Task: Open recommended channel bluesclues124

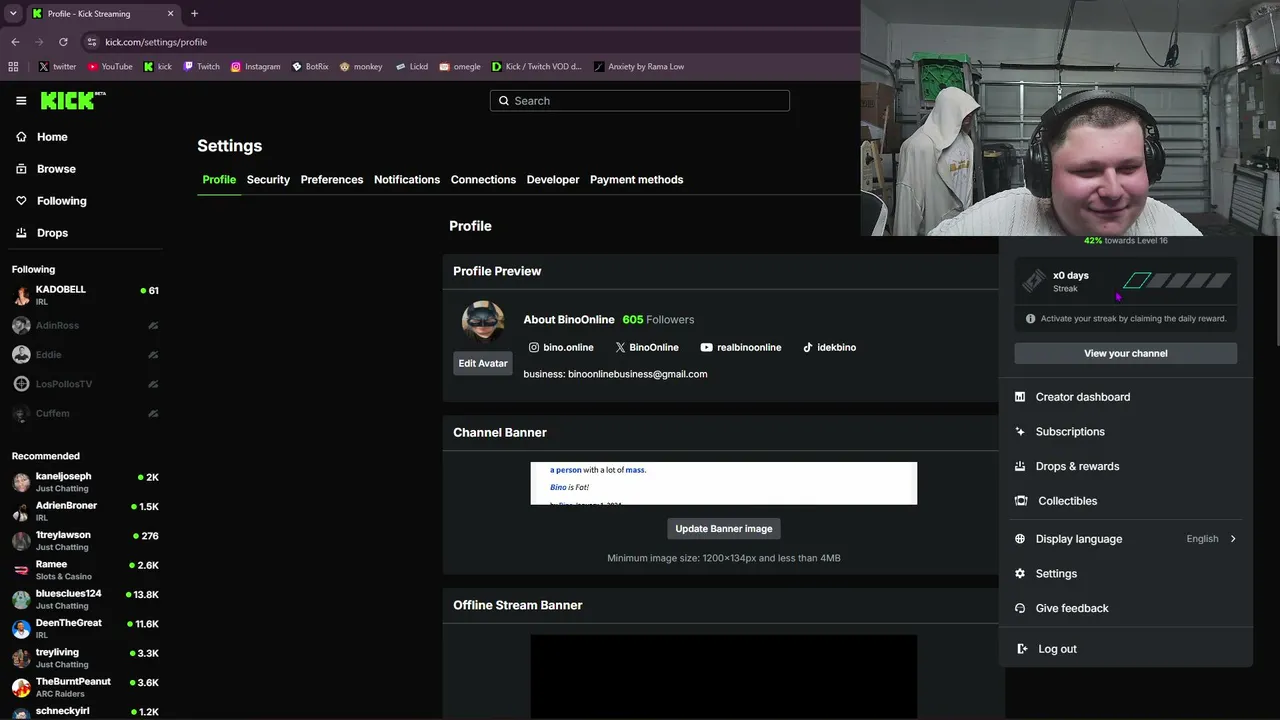Action: (85, 599)
